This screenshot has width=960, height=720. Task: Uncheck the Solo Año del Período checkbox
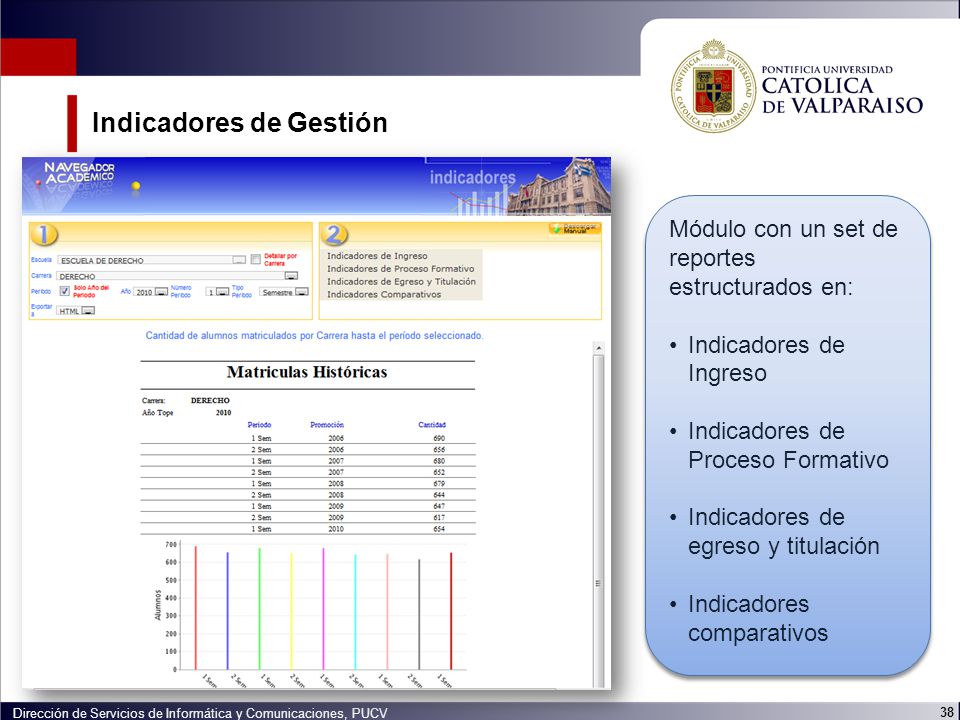point(64,291)
